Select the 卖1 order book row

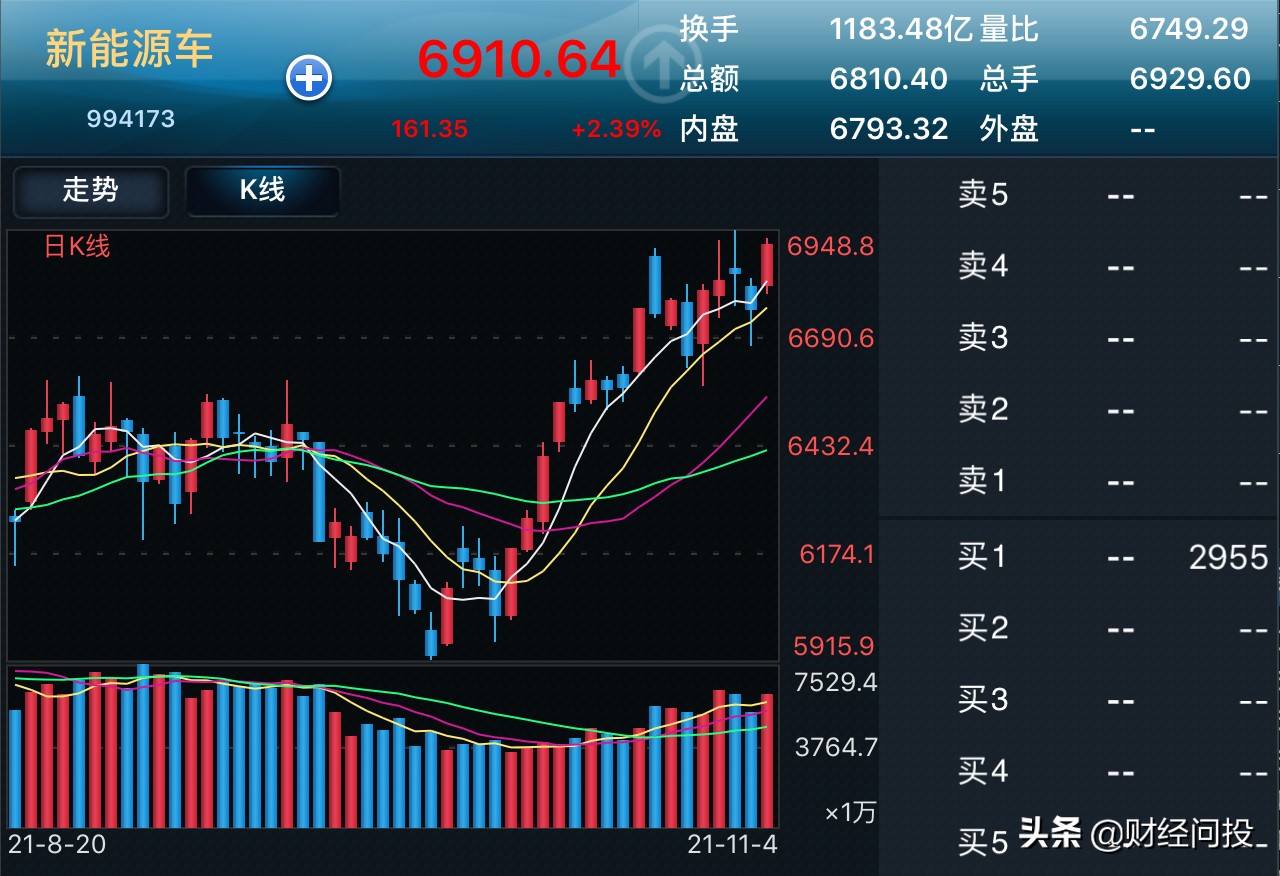[1079, 481]
